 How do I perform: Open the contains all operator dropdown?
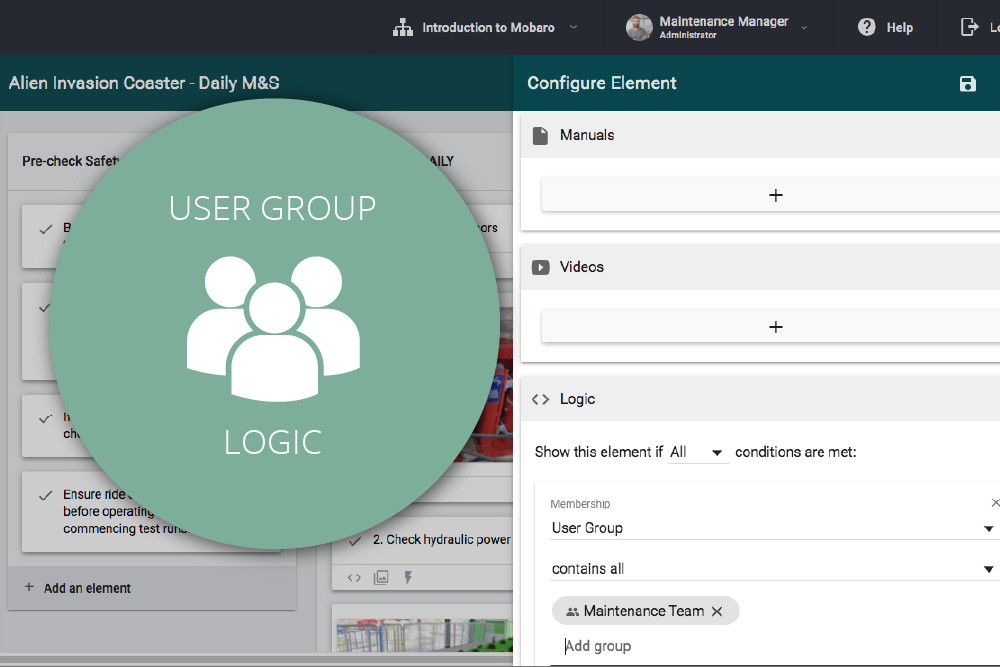click(x=774, y=569)
